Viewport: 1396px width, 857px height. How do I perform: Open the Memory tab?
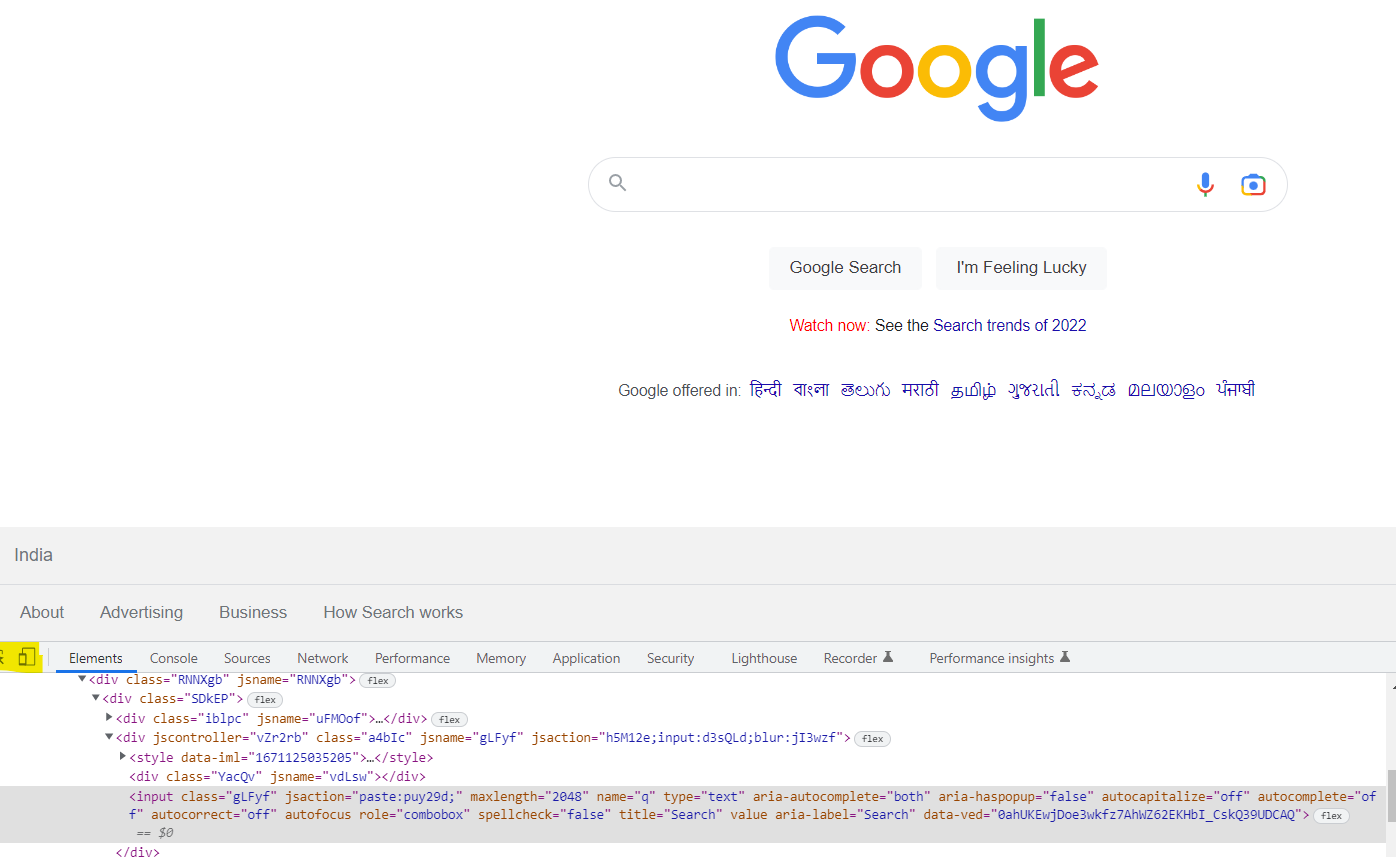tap(501, 658)
